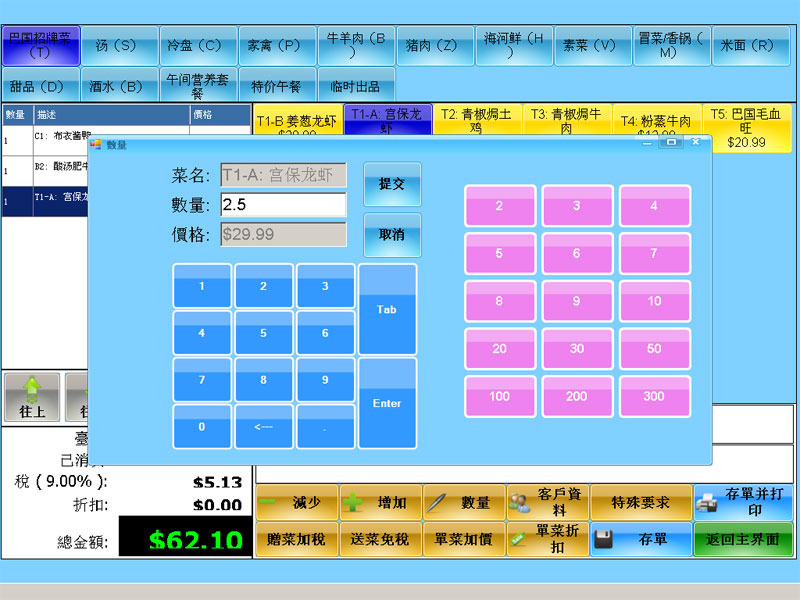Select menu item T5 巴国毛血旺
Image resolution: width=800 pixels, height=600 pixels.
coord(747,128)
